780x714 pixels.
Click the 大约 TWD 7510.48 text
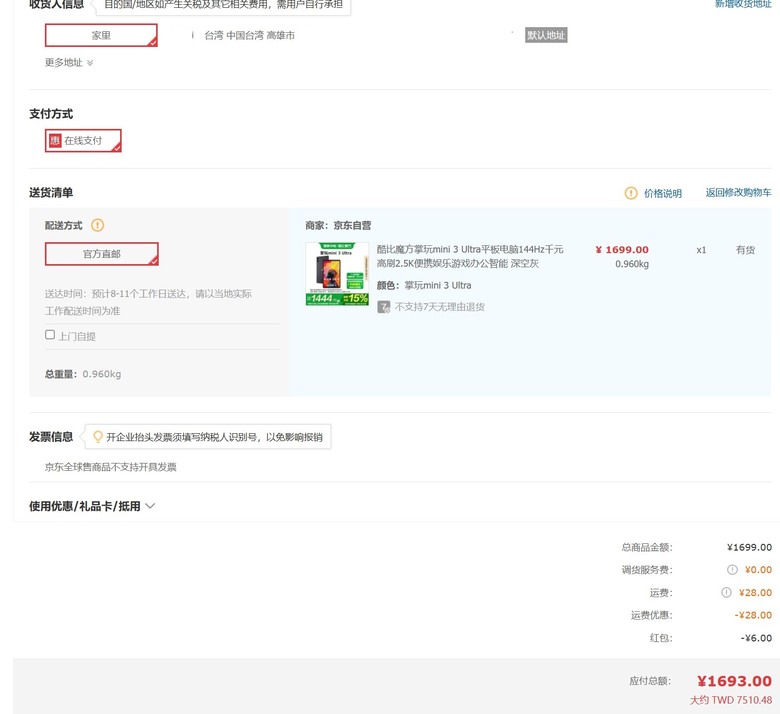click(731, 701)
